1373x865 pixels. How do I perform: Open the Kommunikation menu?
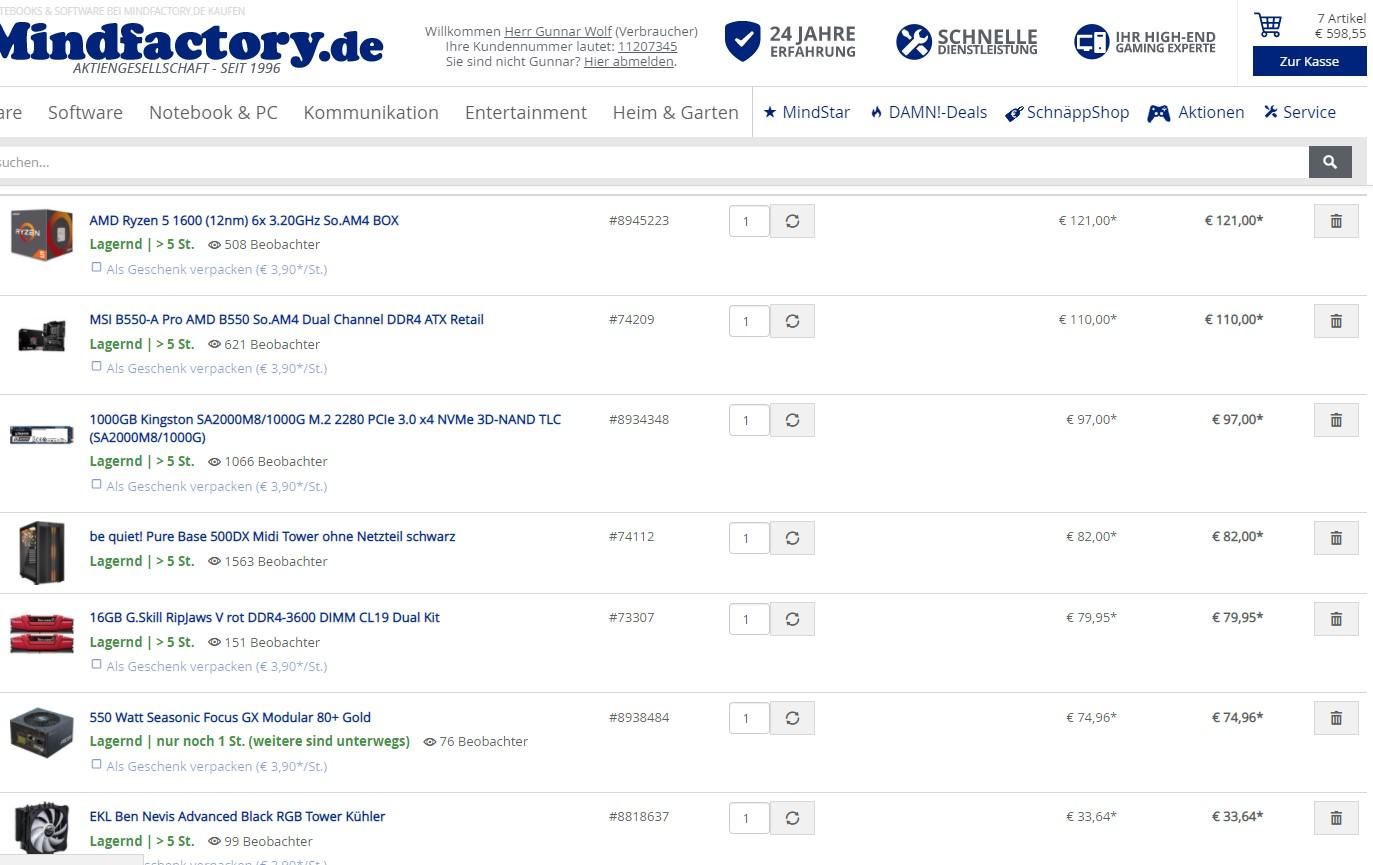click(371, 112)
